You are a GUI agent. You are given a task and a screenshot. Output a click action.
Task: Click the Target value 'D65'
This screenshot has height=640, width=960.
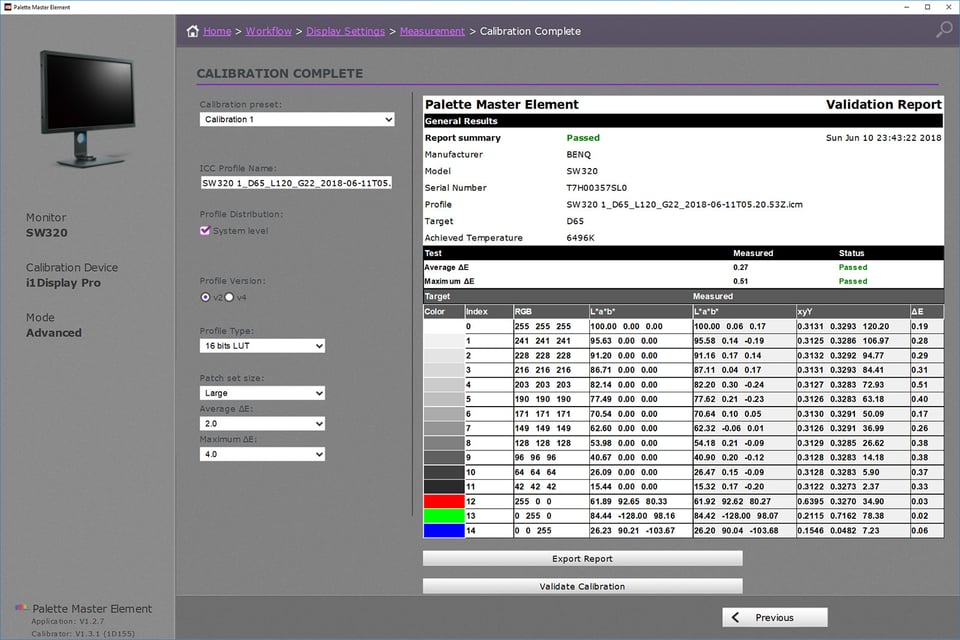pos(575,221)
